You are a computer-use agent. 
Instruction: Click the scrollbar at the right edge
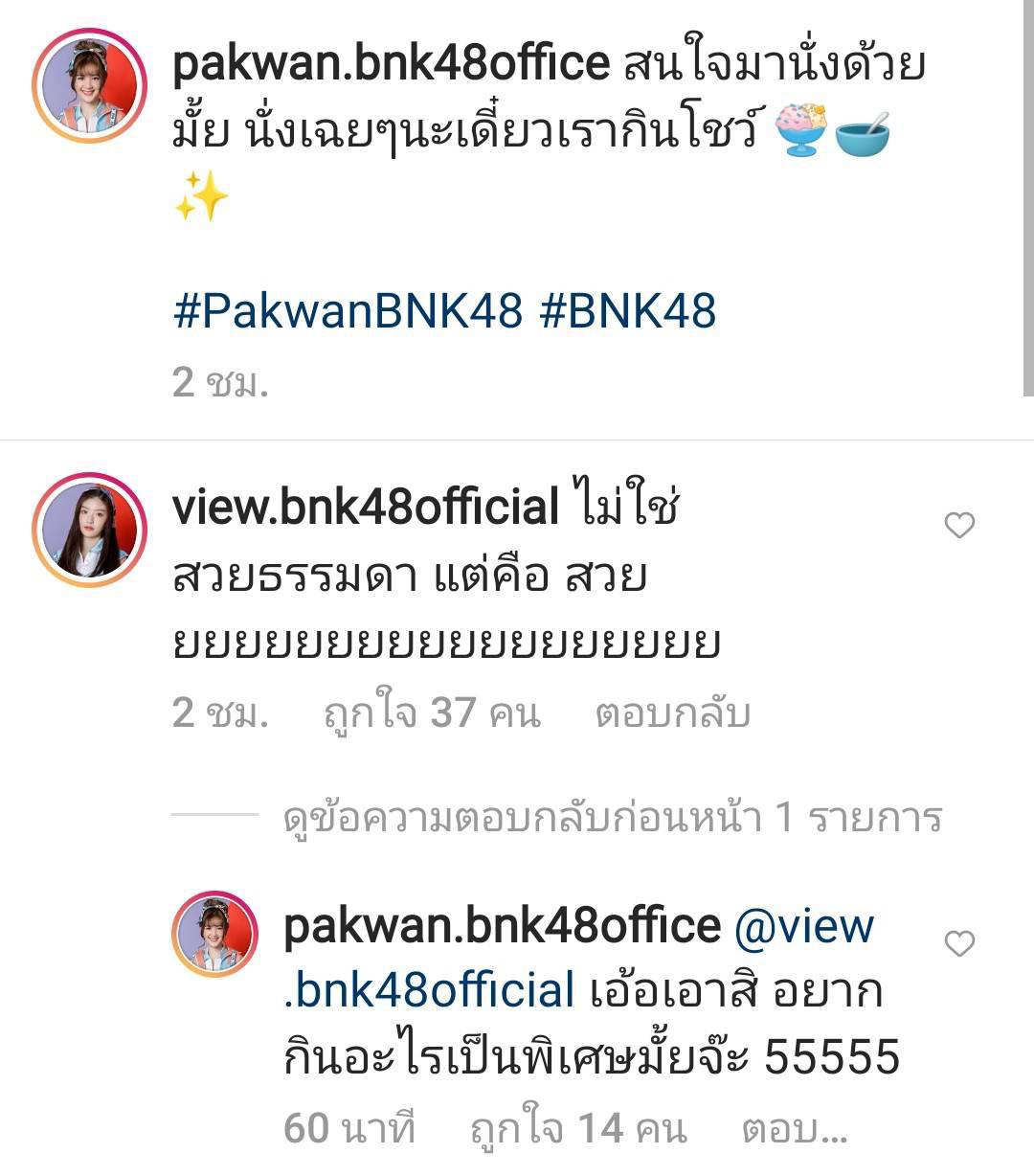tap(1028, 198)
